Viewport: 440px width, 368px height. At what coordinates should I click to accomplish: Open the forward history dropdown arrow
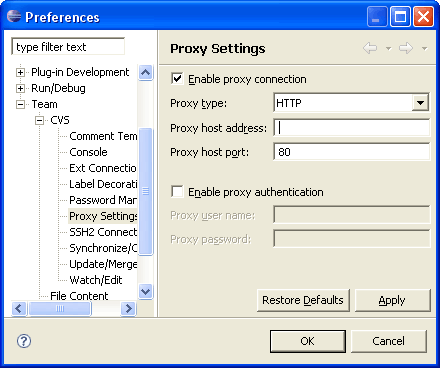tap(424, 49)
